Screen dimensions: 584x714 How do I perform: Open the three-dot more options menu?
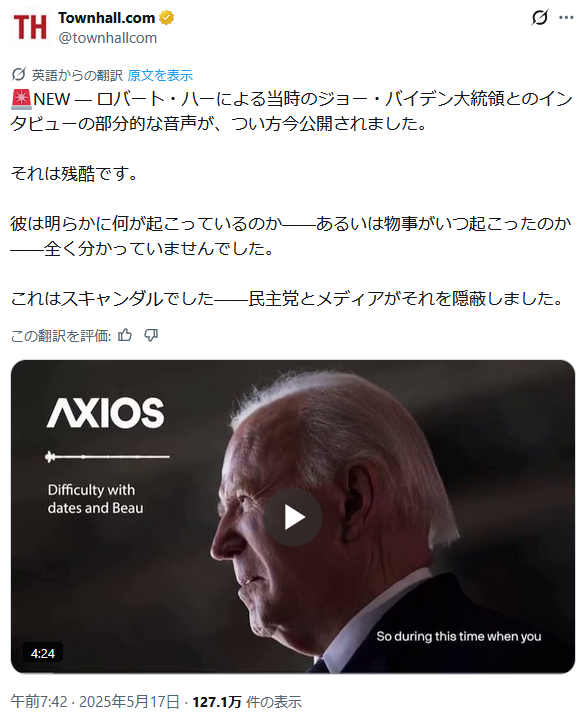pos(566,18)
